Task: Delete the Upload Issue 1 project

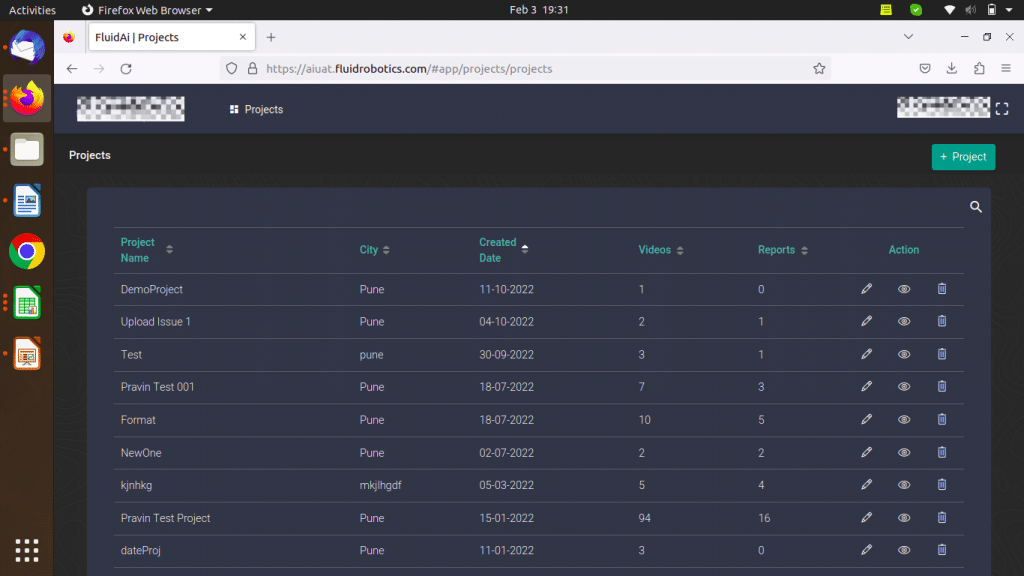Action: (x=941, y=321)
